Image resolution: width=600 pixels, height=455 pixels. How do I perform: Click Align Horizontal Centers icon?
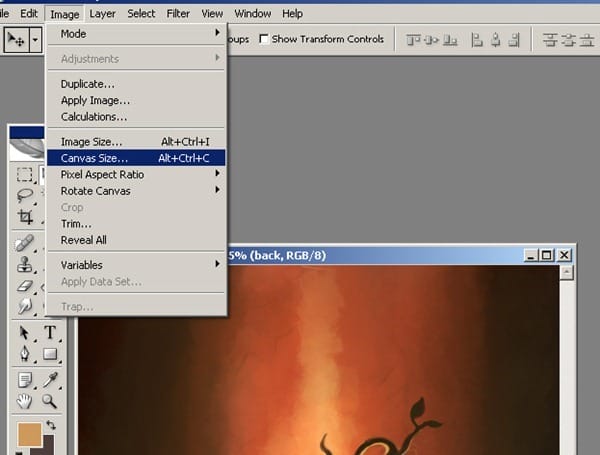(x=496, y=39)
